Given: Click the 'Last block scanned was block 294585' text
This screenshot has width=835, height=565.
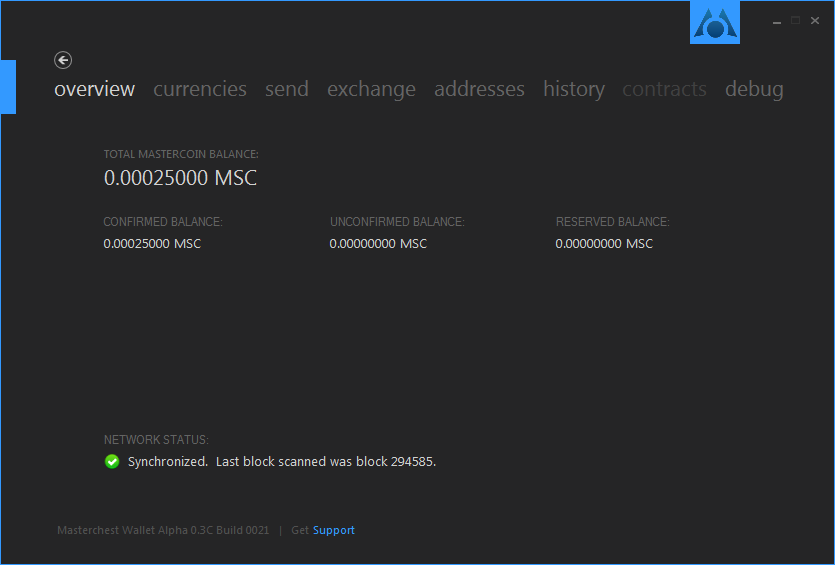Looking at the screenshot, I should click(326, 462).
